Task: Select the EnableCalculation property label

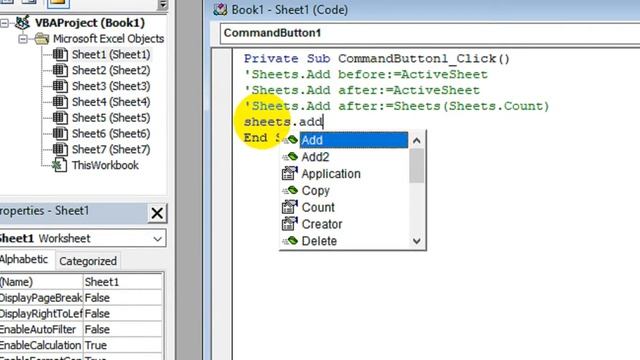Action: [x=41, y=345]
